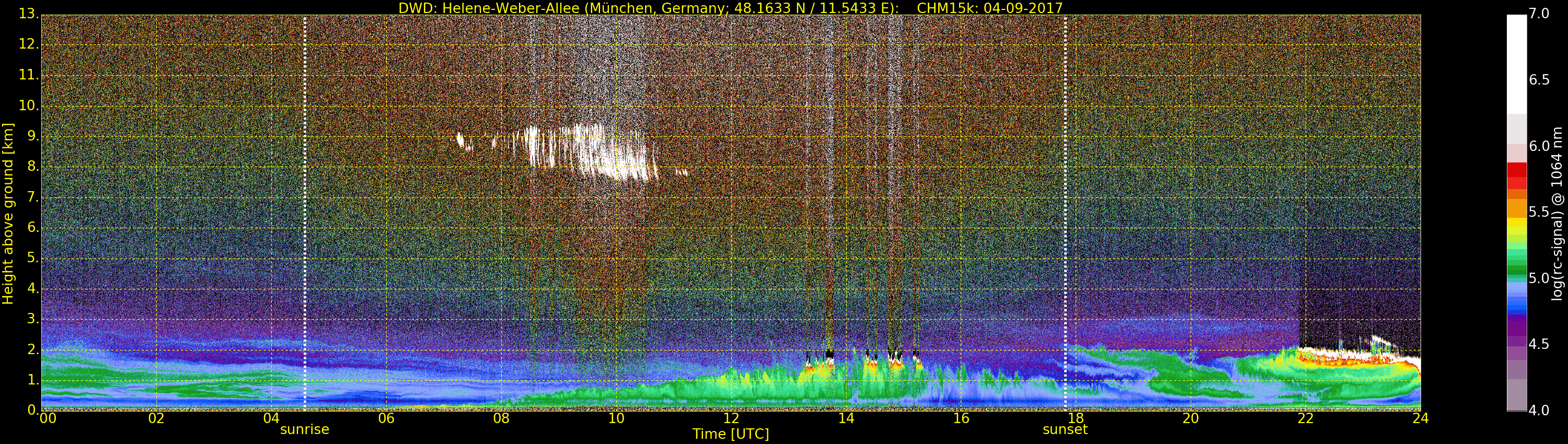
Task: Click the time axis tick label '10'
Action: 616,418
